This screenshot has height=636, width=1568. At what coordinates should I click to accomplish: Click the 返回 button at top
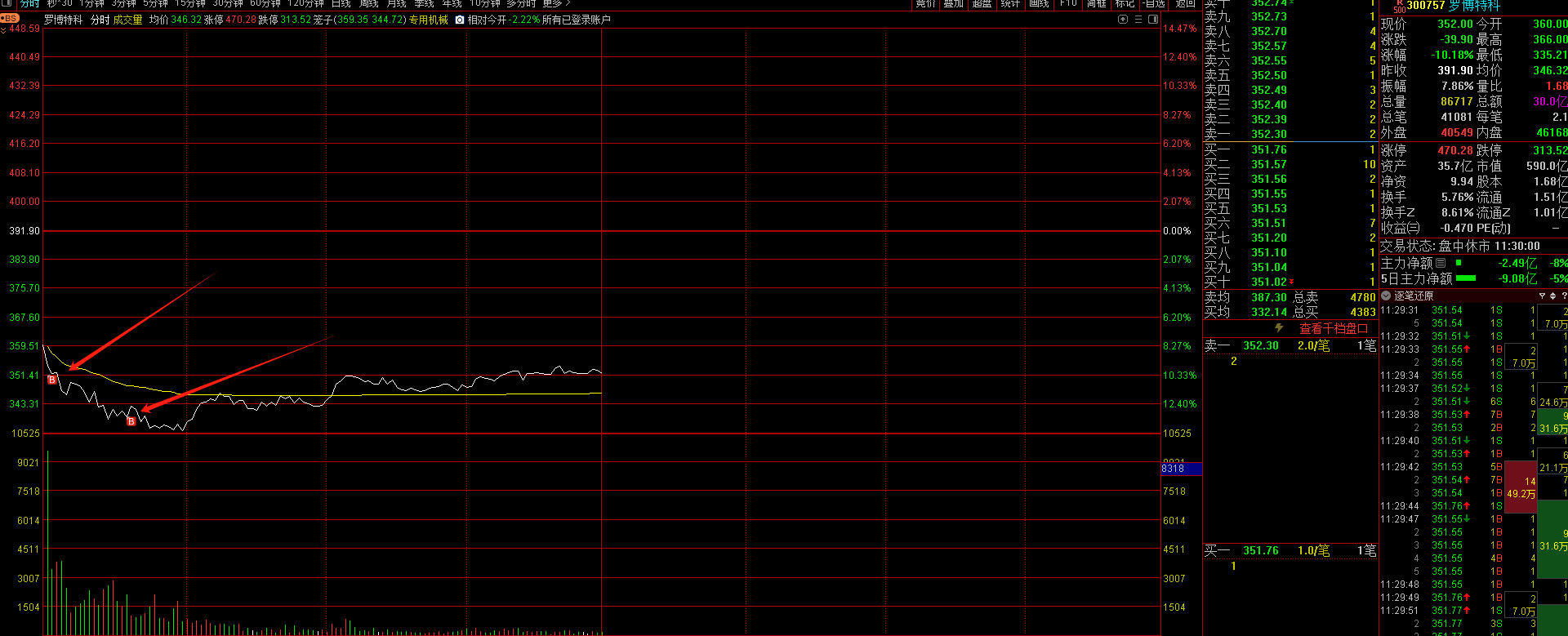pos(1185,4)
